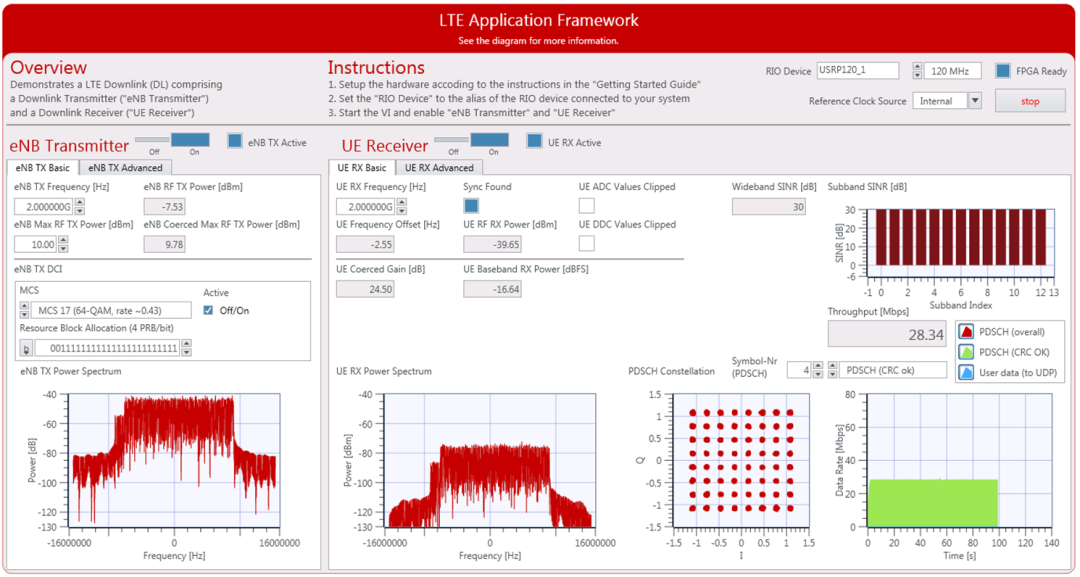
Task: Click the Symbol-Nr value 4 field
Action: pos(799,370)
